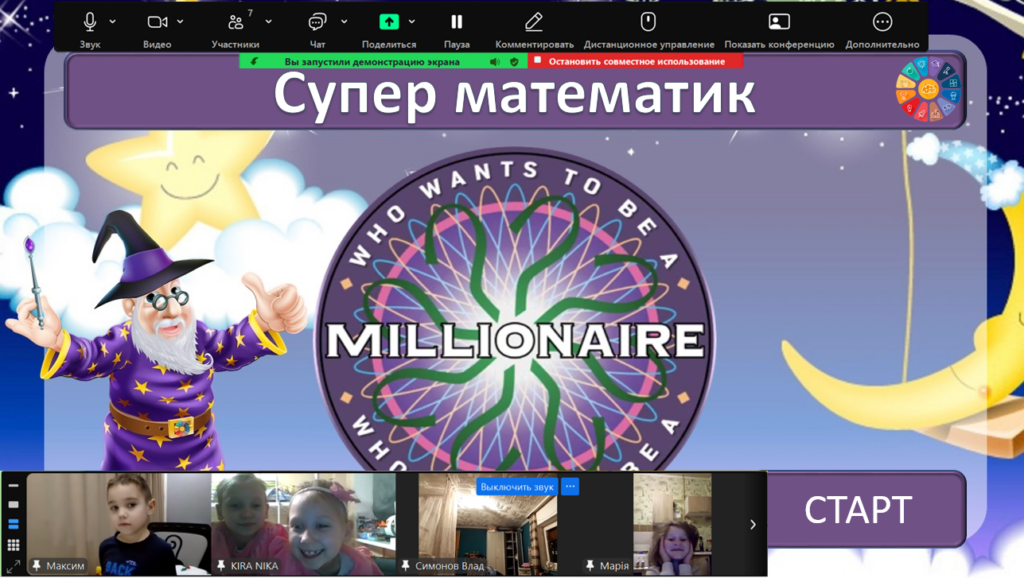This screenshot has height=578, width=1024.
Task: Open Комментировать annotation pencil tool
Action: [x=534, y=22]
